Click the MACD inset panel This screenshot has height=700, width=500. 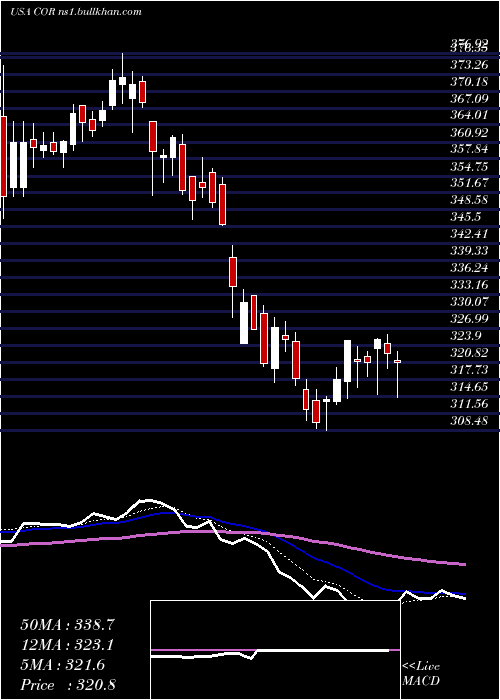point(275,650)
